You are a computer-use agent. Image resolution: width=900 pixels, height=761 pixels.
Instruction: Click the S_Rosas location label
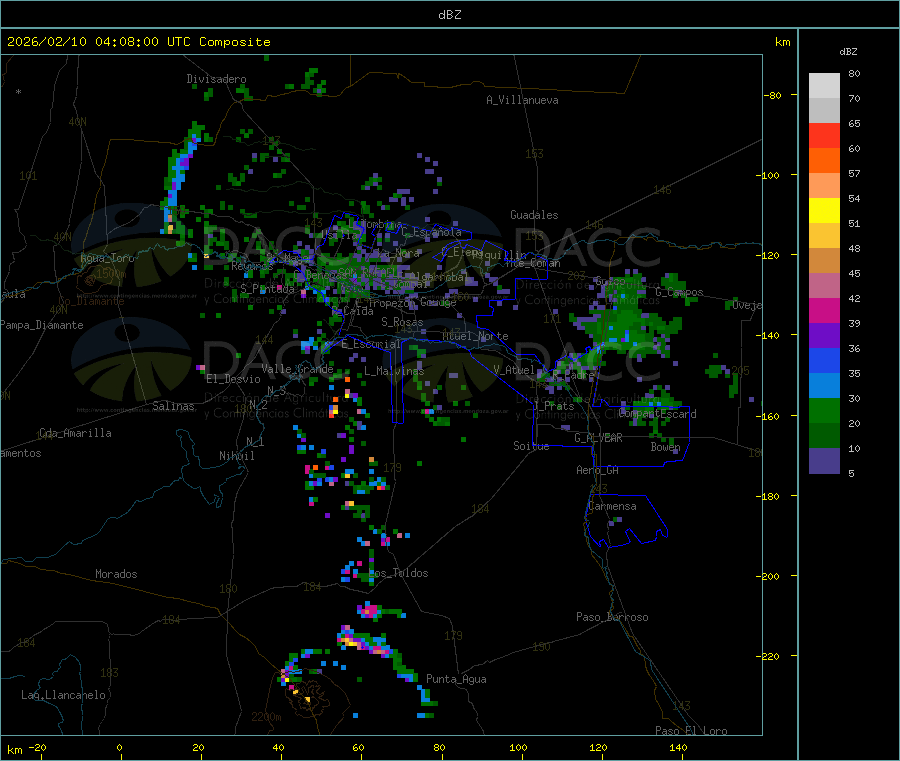point(402,322)
